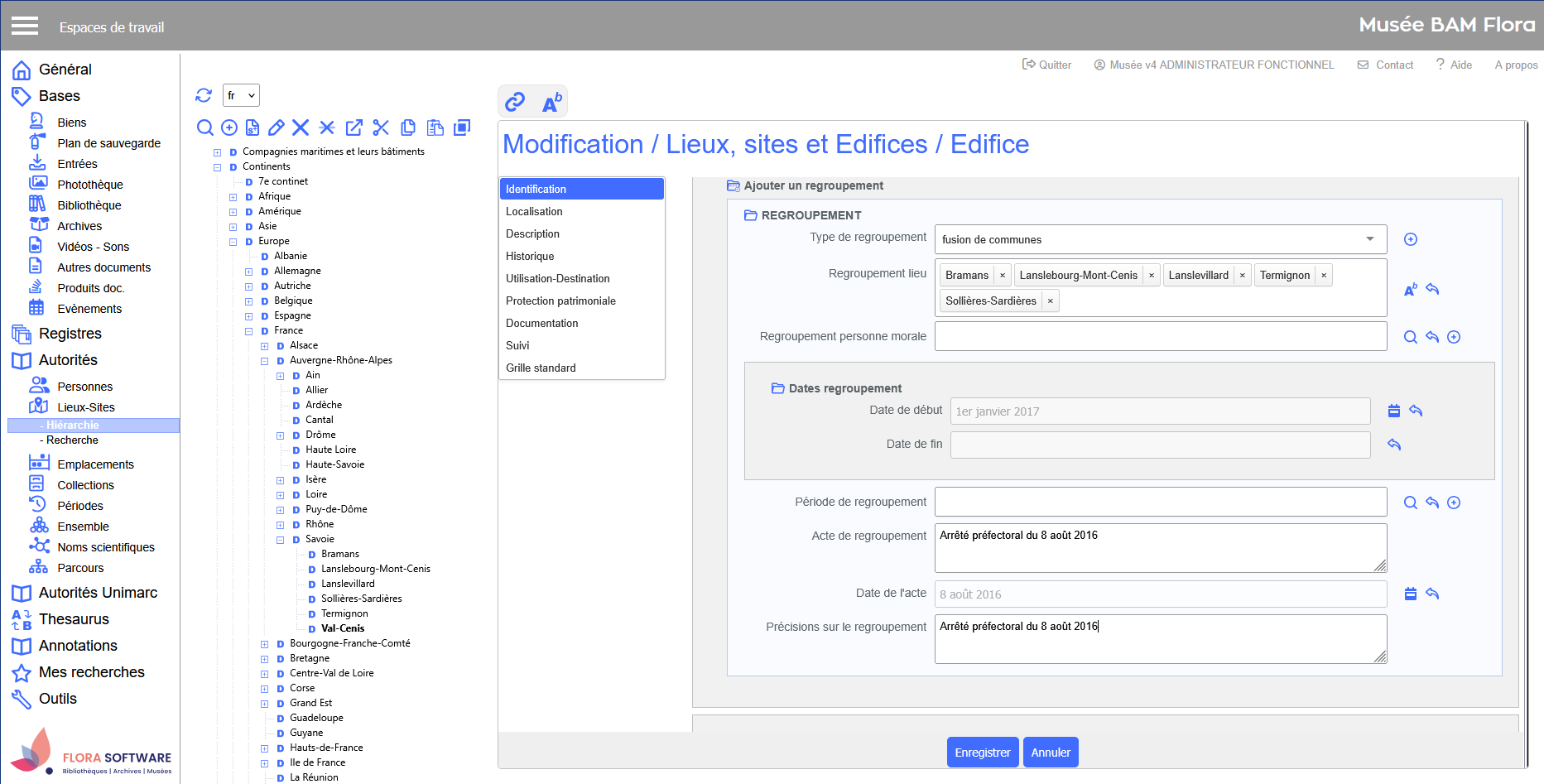
Task: Switch to the Localisation tab
Action: pyautogui.click(x=534, y=212)
